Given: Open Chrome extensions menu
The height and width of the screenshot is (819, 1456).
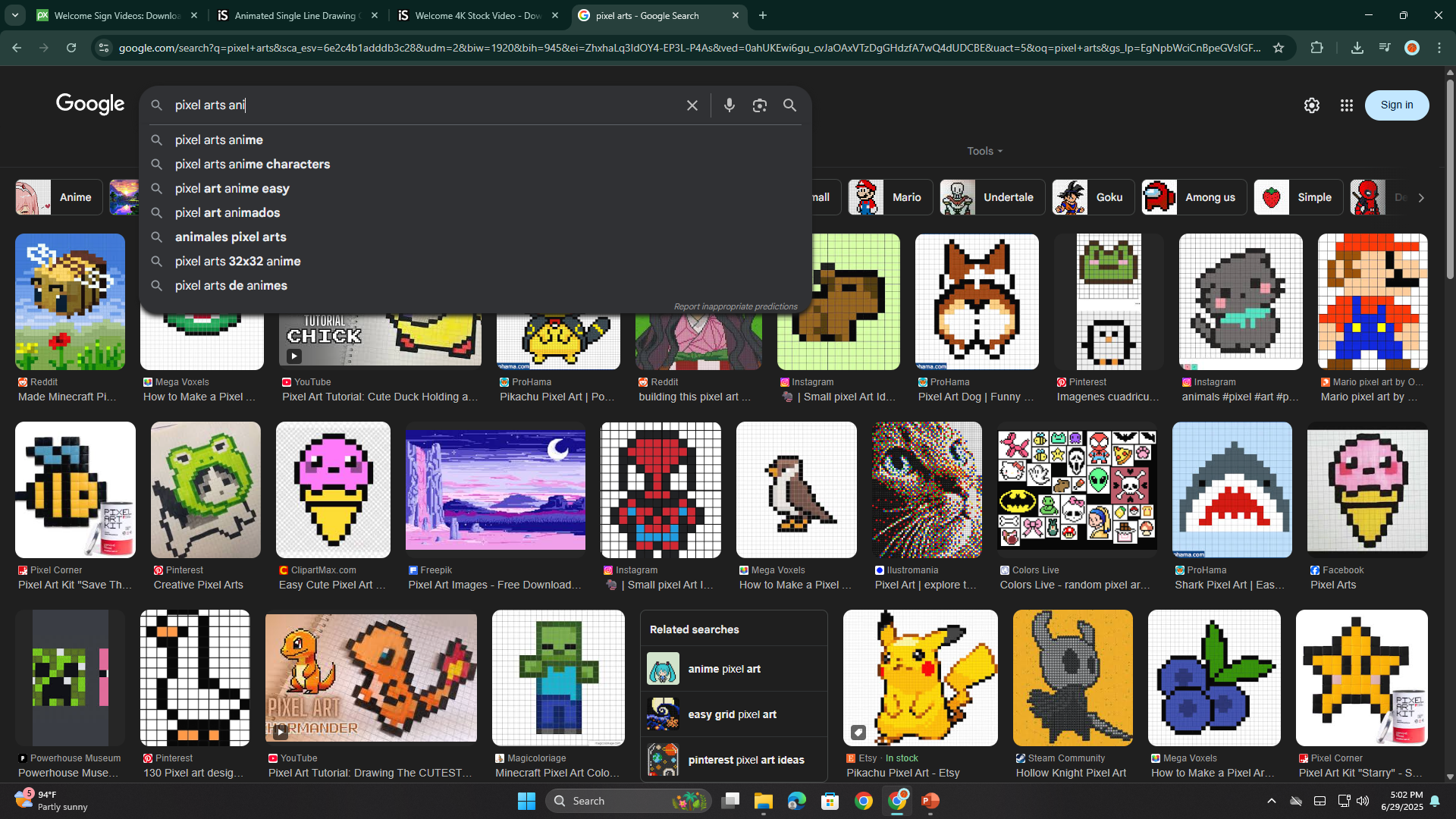Looking at the screenshot, I should point(1317,48).
